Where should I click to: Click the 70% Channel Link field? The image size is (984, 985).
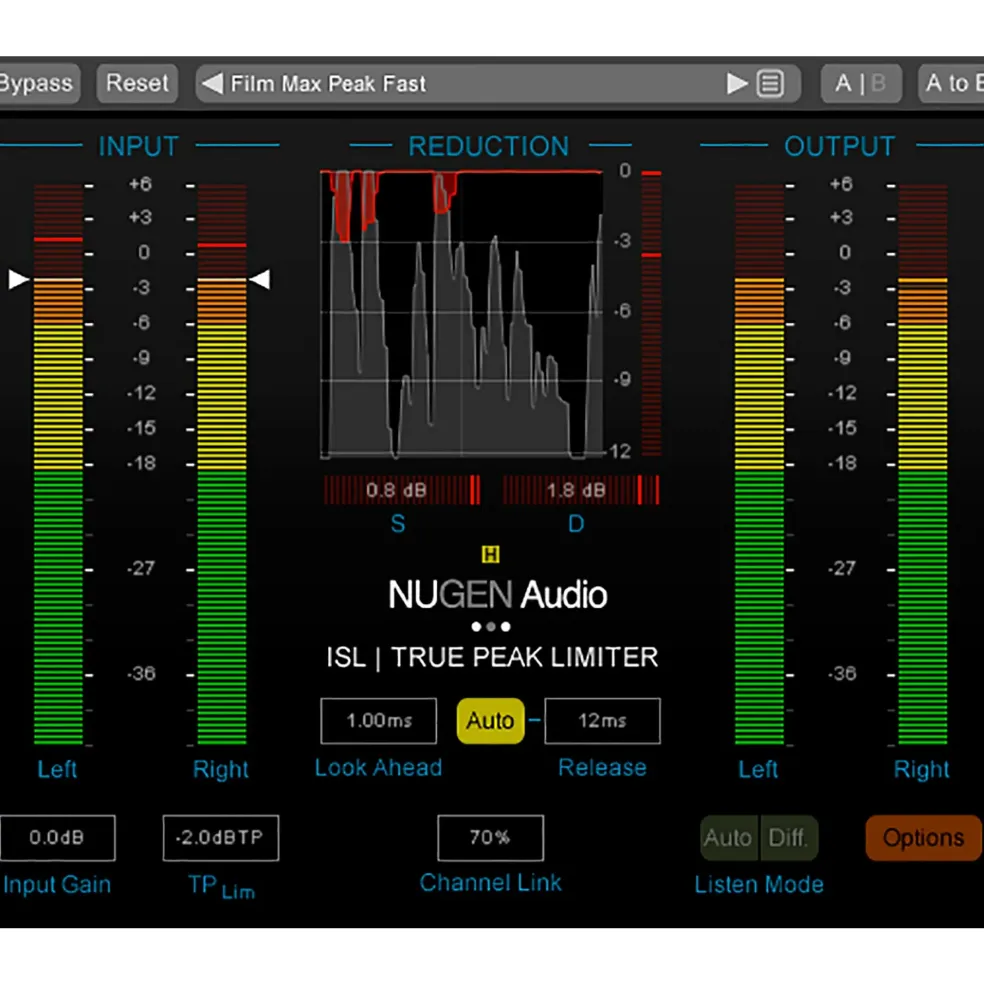point(491,838)
